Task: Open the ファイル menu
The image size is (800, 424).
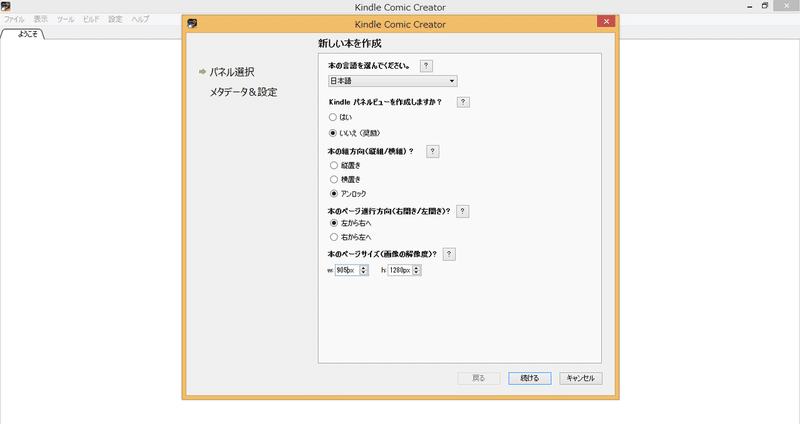Action: 14,19
